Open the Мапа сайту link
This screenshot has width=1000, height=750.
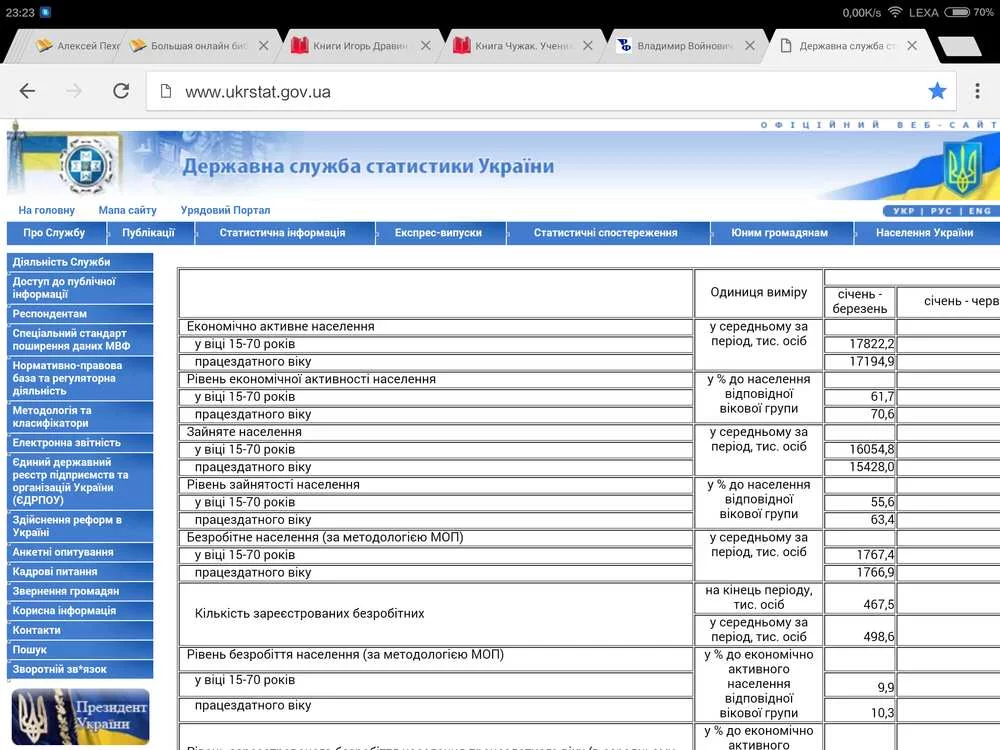click(128, 210)
